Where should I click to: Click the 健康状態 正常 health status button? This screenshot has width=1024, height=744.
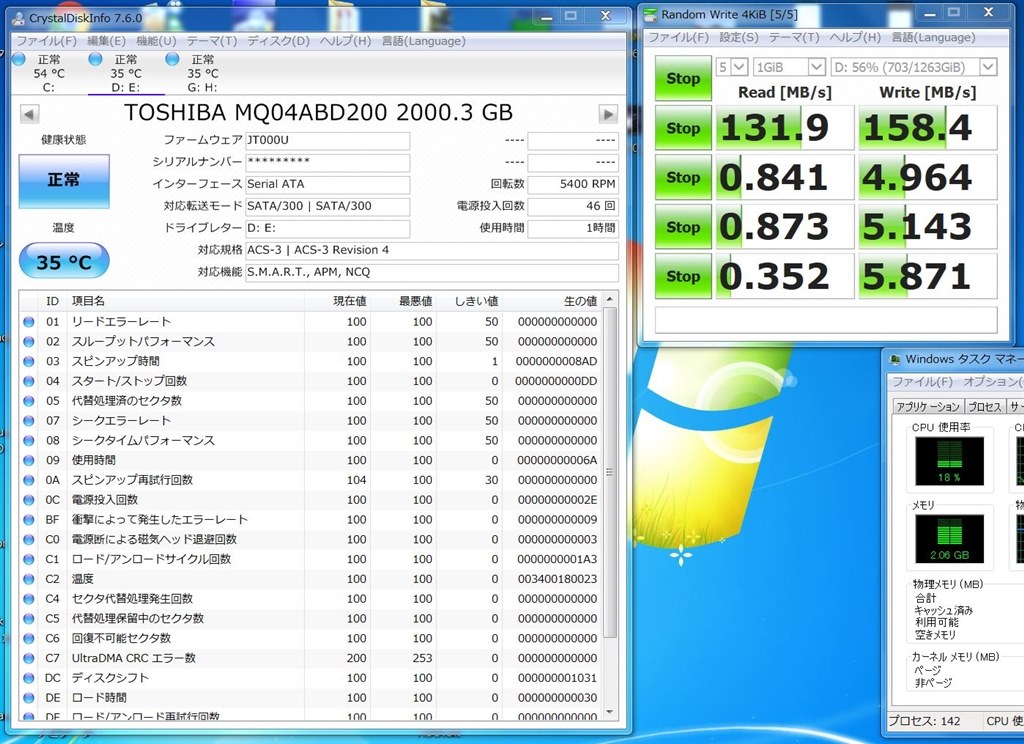(64, 181)
